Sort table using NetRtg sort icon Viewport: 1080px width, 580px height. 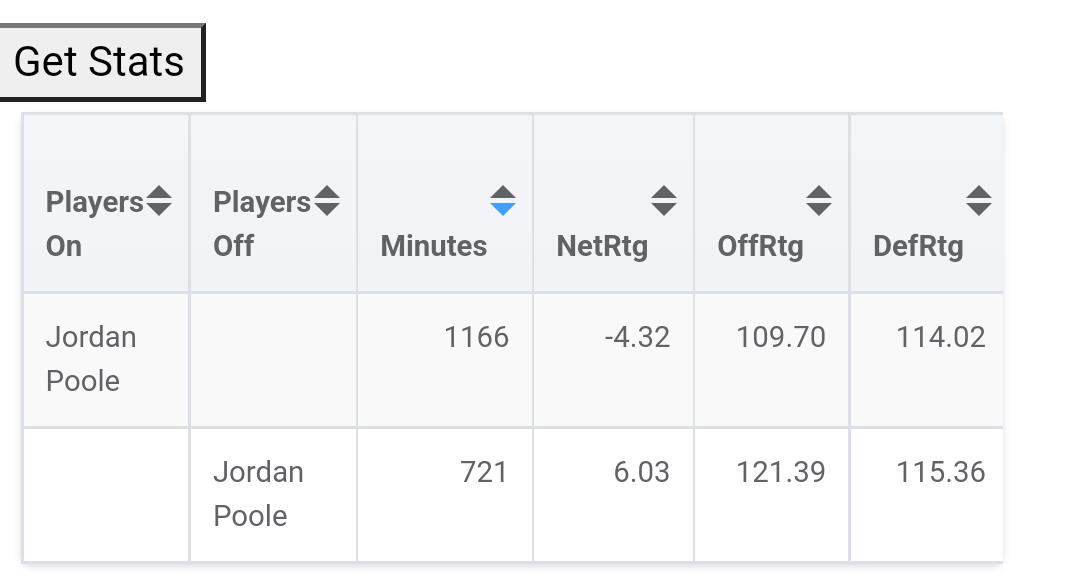point(664,201)
